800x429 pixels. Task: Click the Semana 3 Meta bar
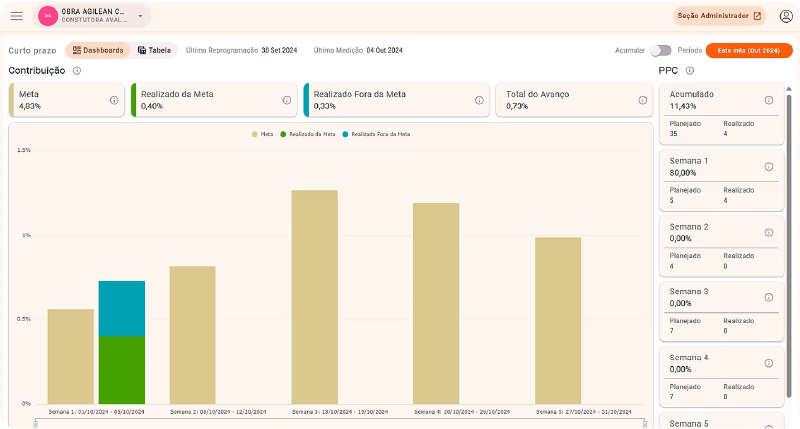pyautogui.click(x=314, y=297)
